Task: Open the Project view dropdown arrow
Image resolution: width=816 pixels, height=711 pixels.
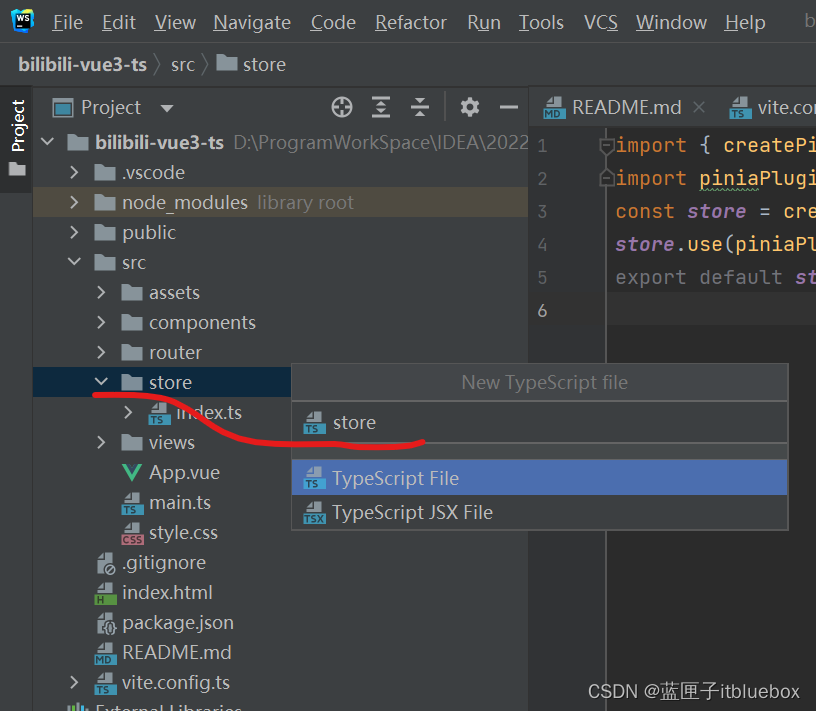Action: click(x=167, y=108)
